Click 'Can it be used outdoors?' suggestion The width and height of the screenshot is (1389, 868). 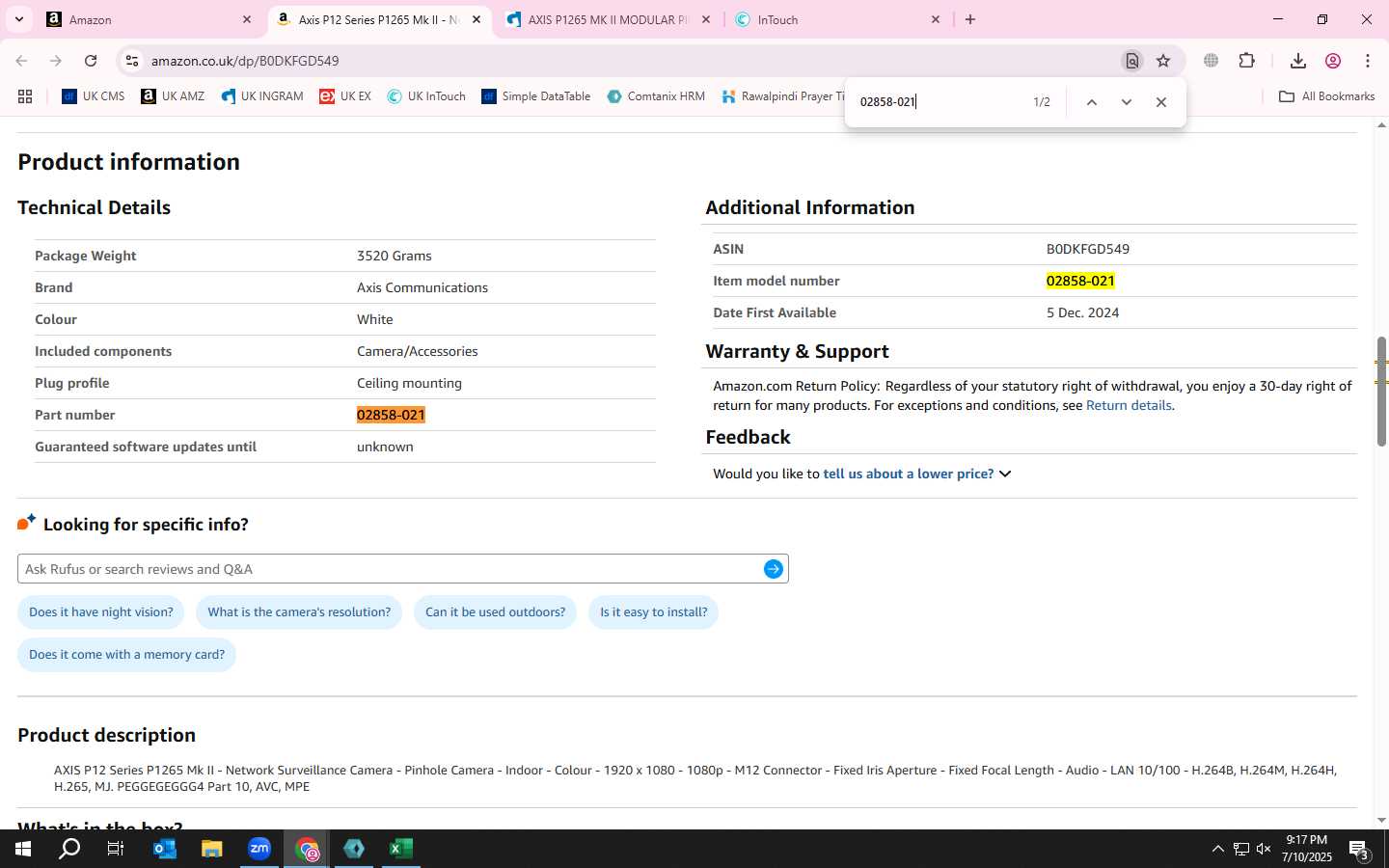495,612
